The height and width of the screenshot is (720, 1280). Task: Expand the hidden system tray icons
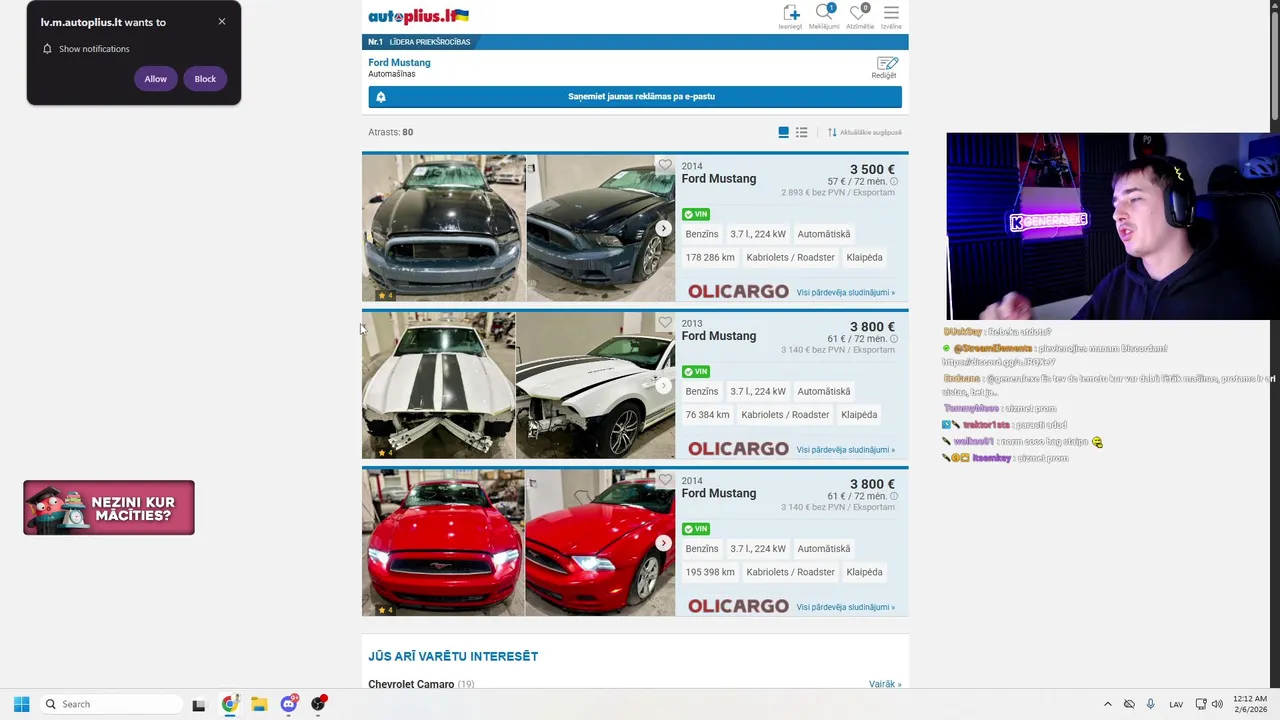click(x=1107, y=704)
